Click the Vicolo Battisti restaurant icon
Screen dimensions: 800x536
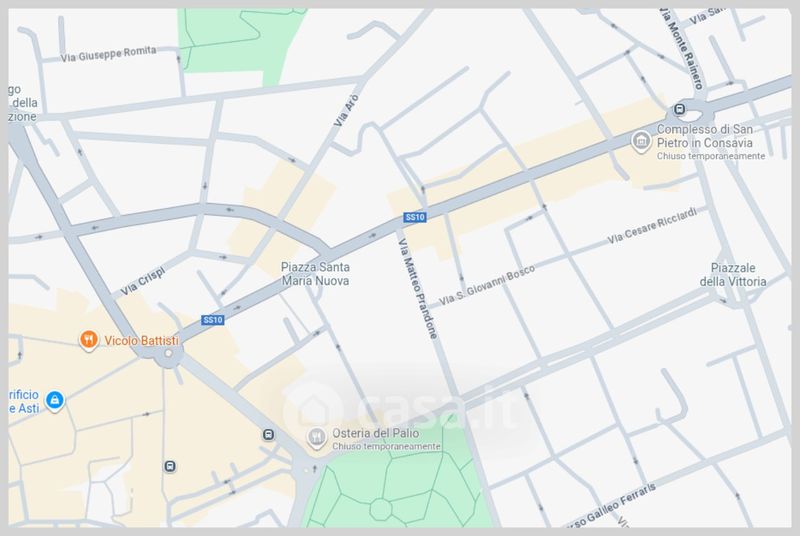pyautogui.click(x=89, y=340)
